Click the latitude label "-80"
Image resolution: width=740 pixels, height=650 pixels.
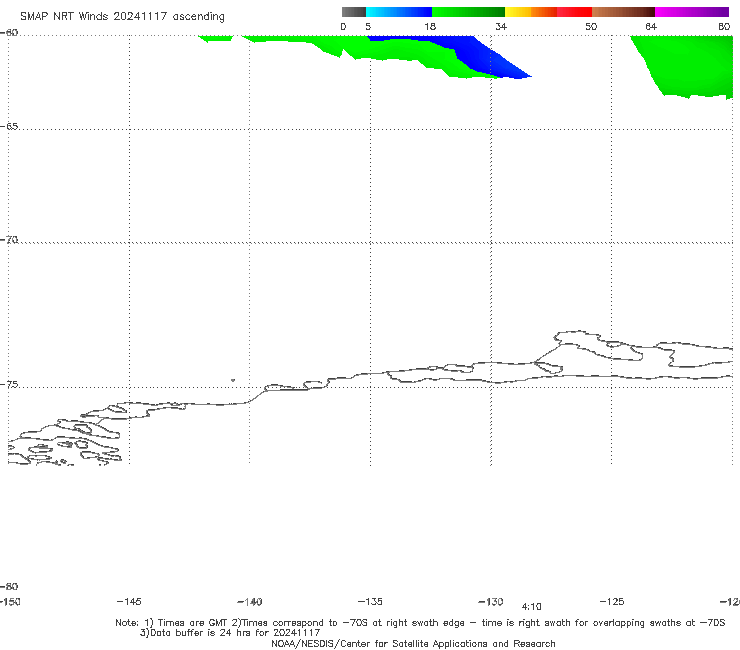[x=9, y=586]
